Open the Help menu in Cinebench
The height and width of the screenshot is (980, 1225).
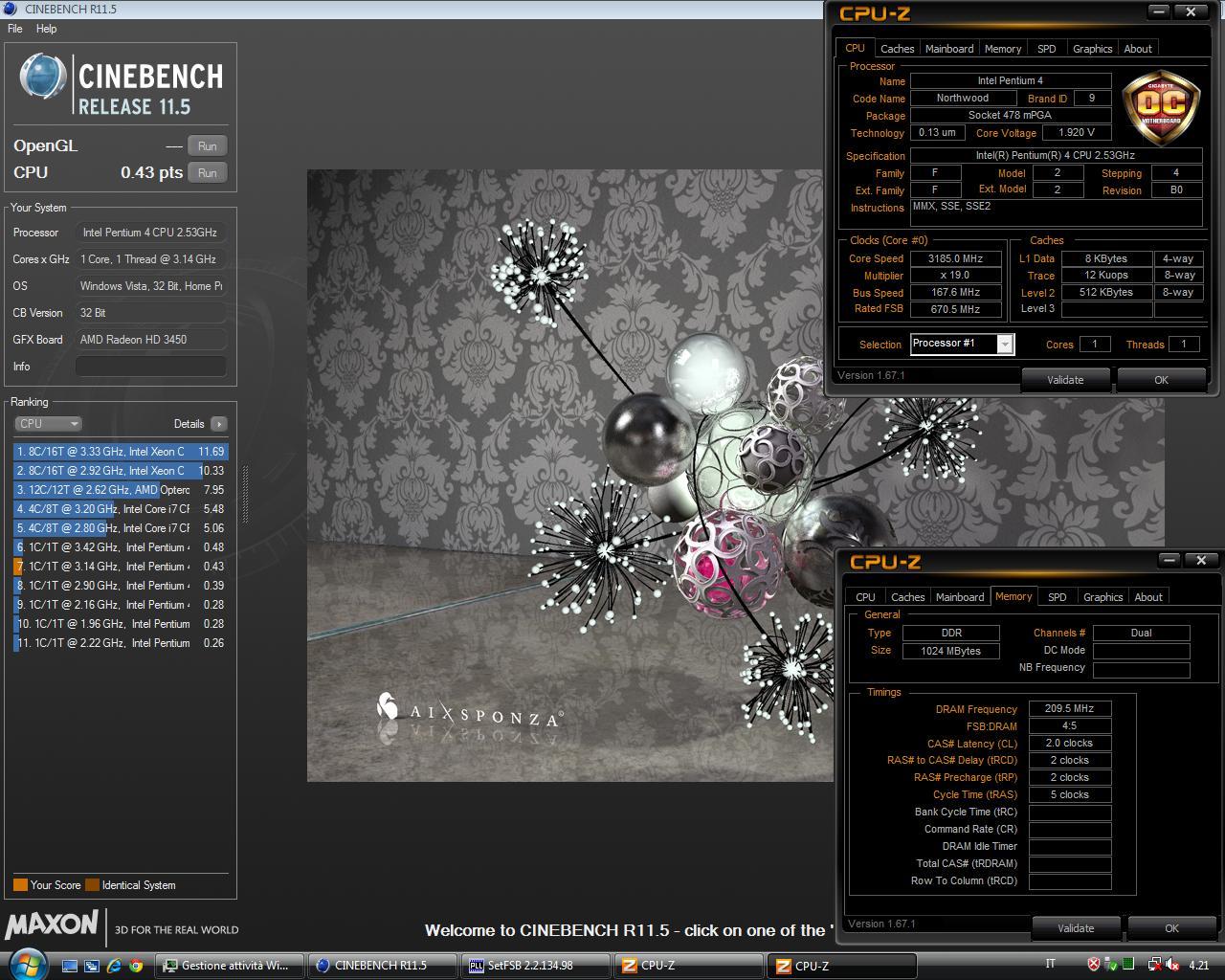coord(46,29)
